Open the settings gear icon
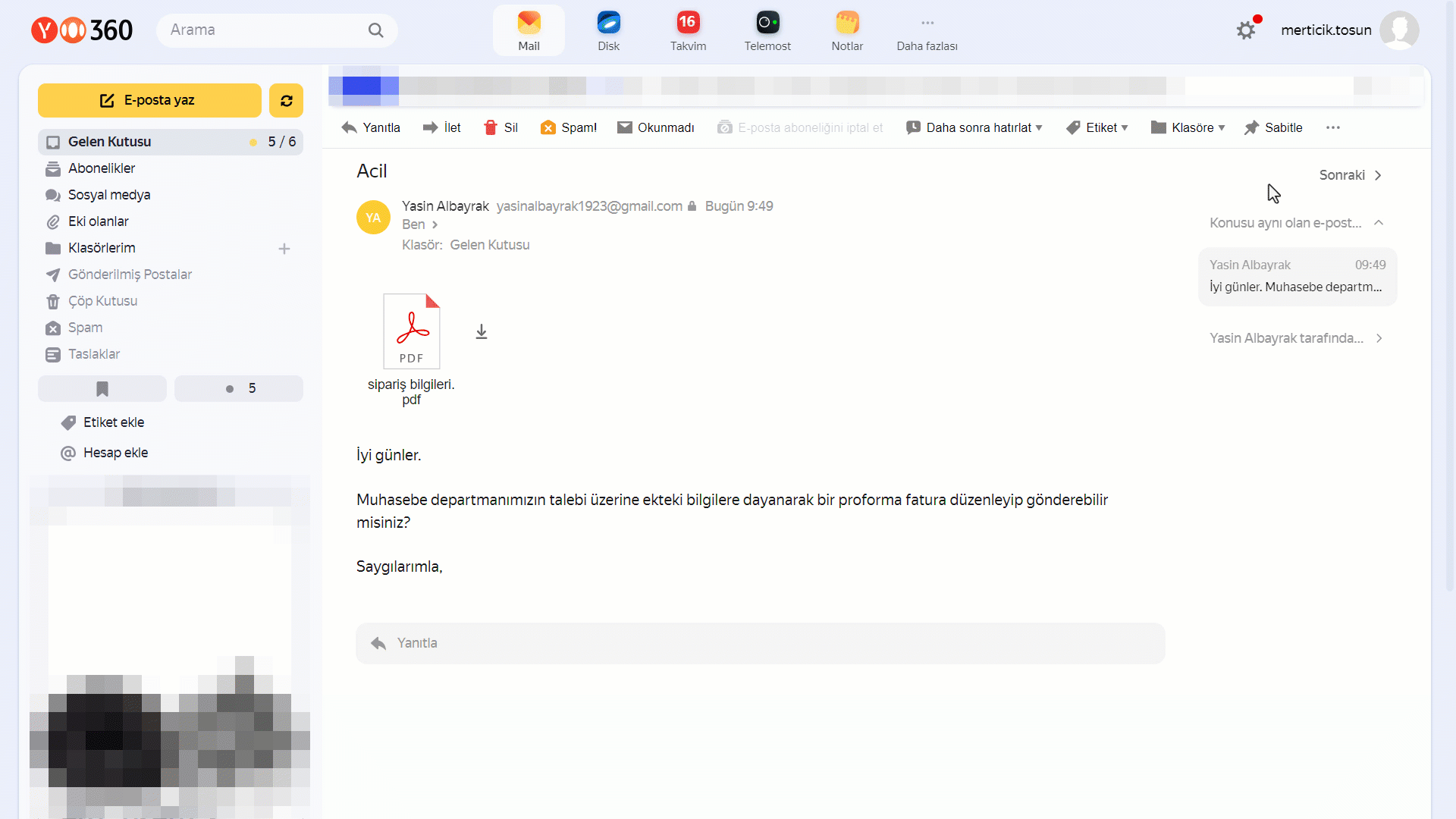Viewport: 1456px width, 819px height. click(x=1245, y=30)
